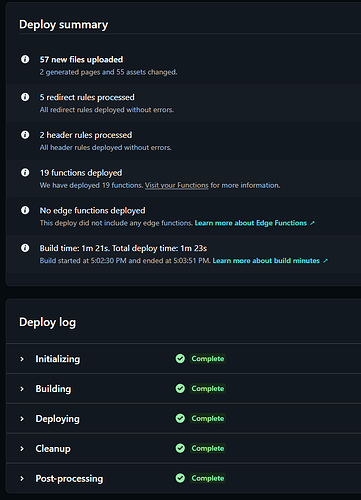
Task: Expand the Post-processing log section chevron
Action: (22, 479)
